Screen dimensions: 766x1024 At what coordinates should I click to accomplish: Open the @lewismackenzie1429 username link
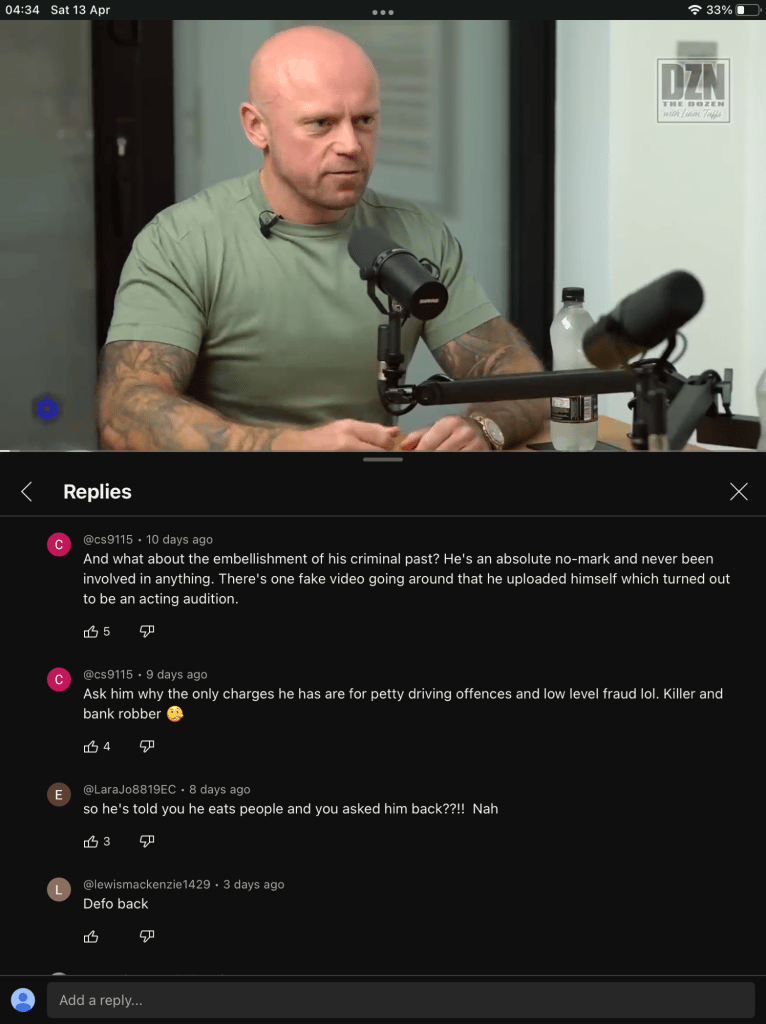(x=147, y=884)
